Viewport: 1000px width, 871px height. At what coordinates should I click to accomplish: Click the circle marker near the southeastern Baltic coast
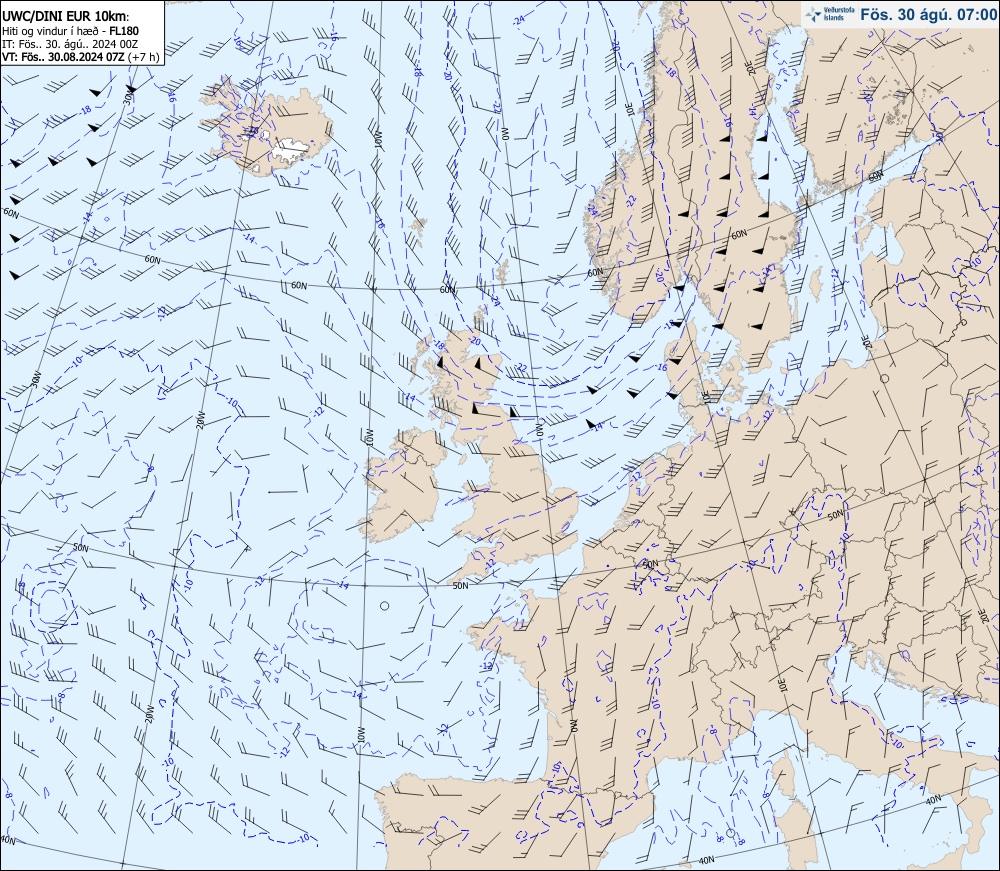click(x=885, y=379)
